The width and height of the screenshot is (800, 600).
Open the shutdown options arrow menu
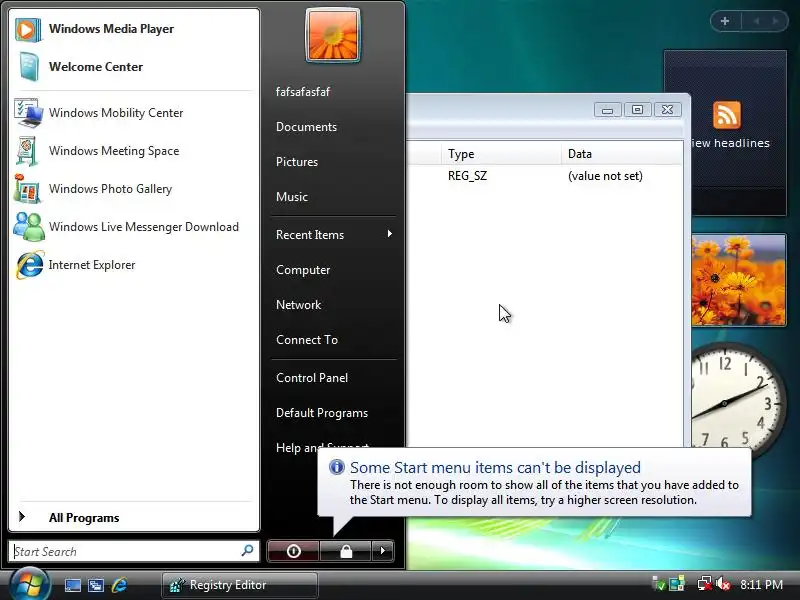tap(383, 551)
